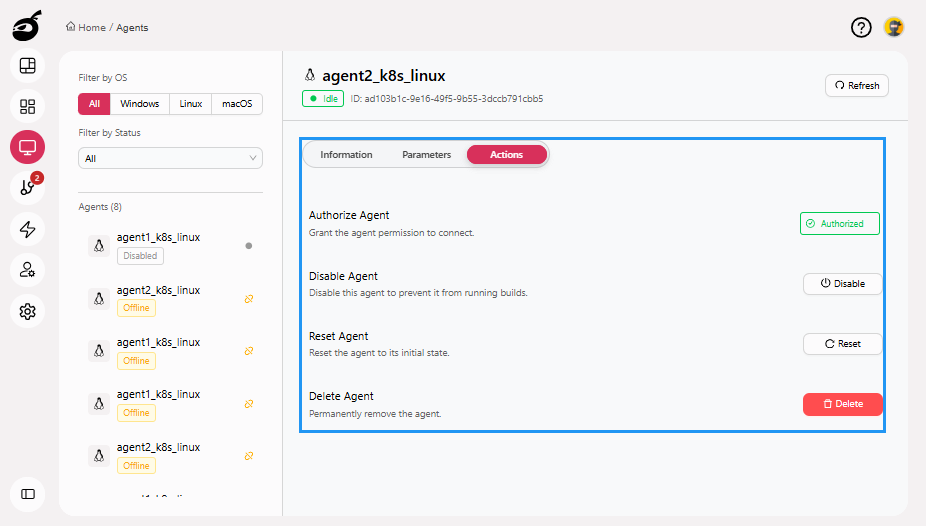Image resolution: width=926 pixels, height=526 pixels.
Task: Toggle the sidebar collapse icon at bottom
Action: [x=28, y=494]
